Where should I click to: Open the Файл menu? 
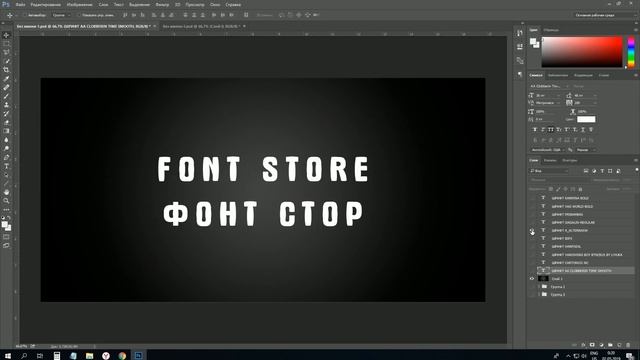click(20, 4)
